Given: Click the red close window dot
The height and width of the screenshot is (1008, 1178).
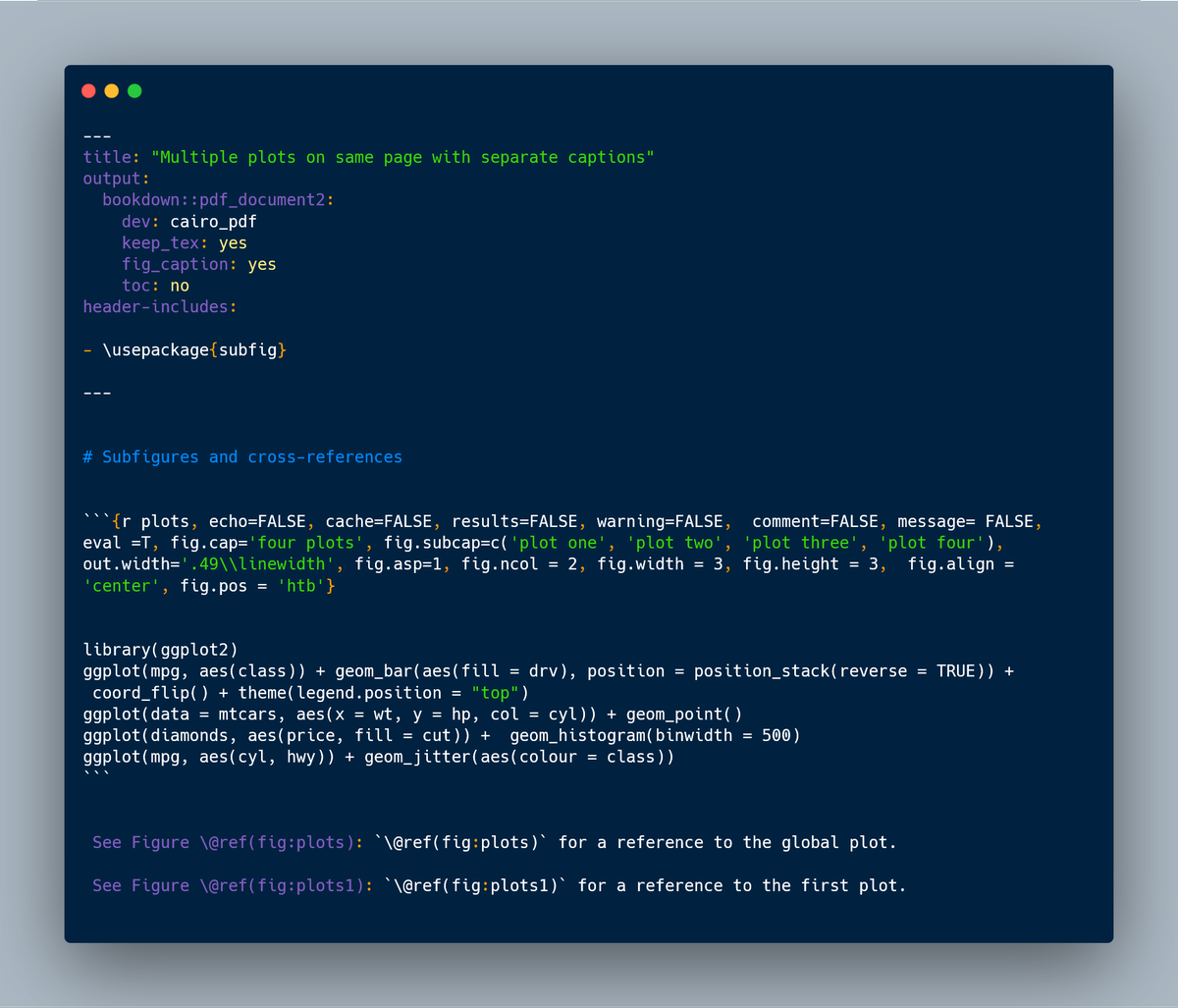Looking at the screenshot, I should click(88, 91).
